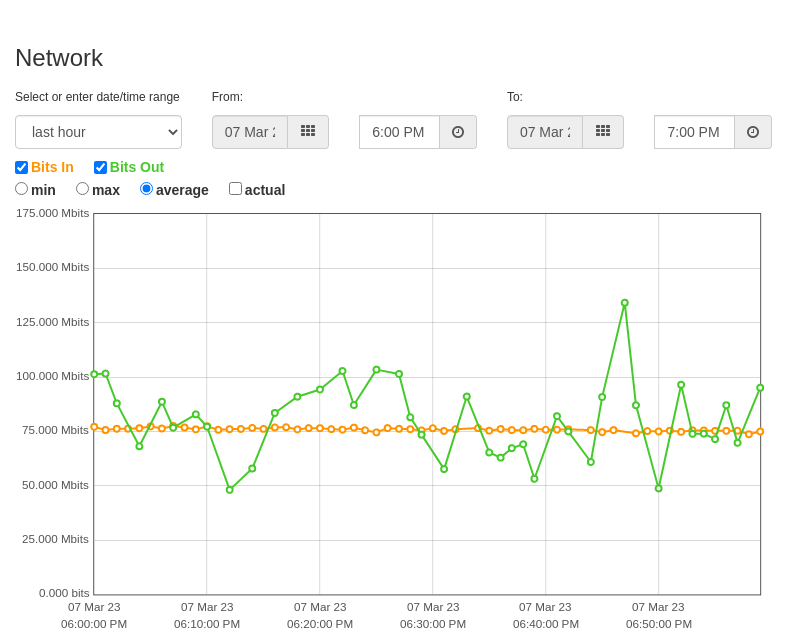
Task: Click the first orange data point at 06:00 PM
Action: (x=94, y=427)
